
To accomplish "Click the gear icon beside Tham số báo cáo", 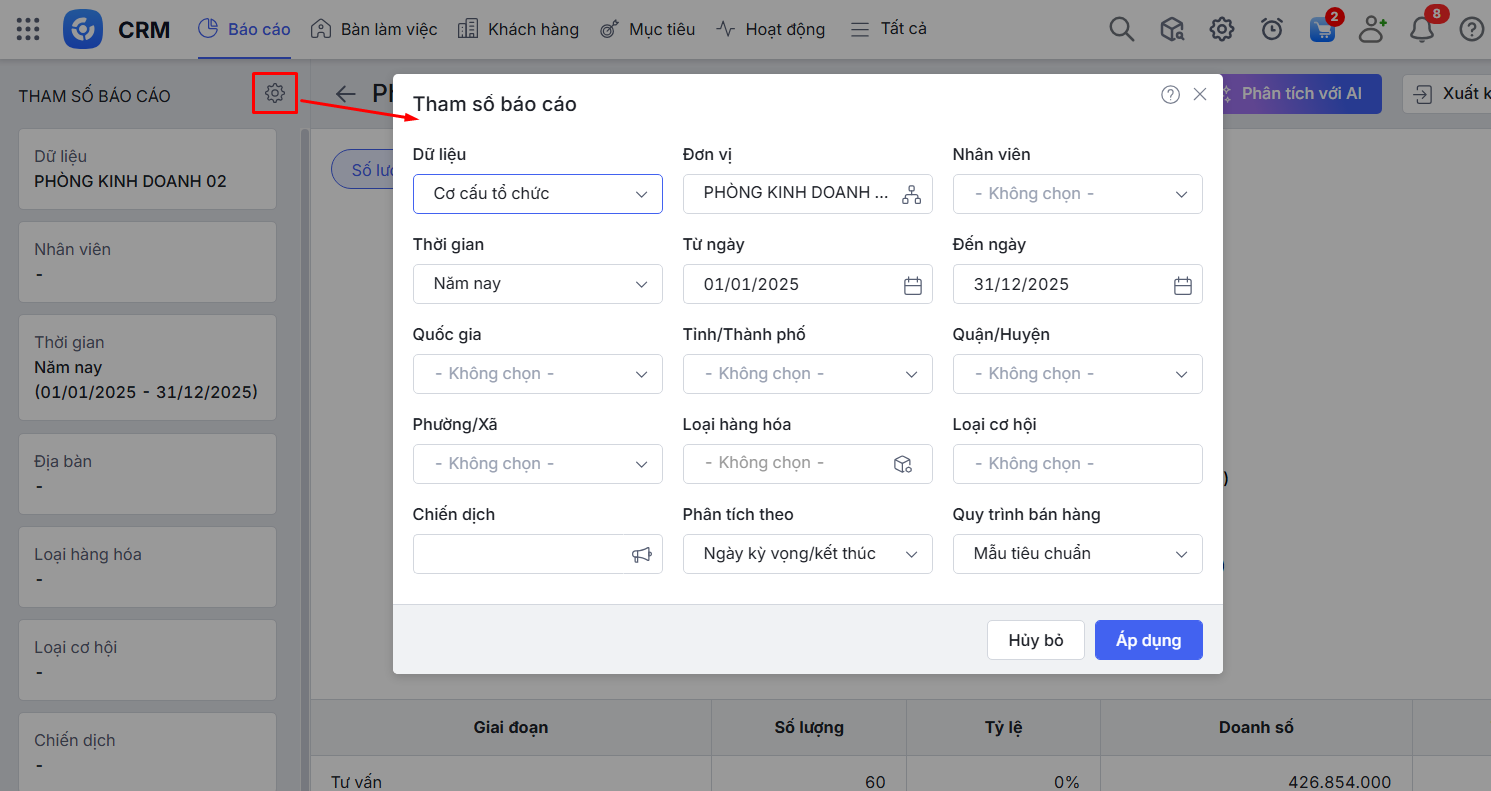I will pyautogui.click(x=275, y=94).
